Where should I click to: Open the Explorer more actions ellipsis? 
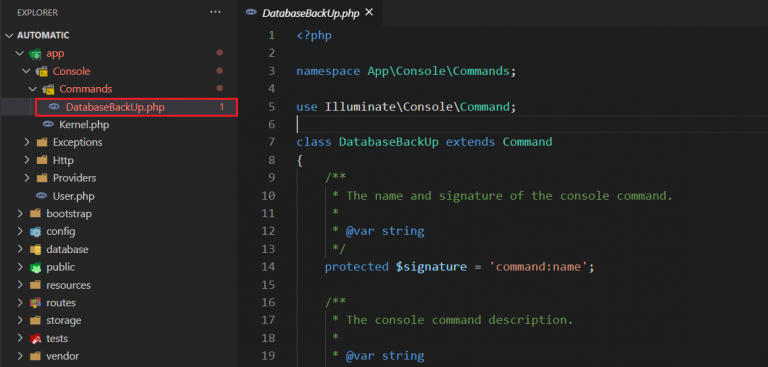click(216, 12)
